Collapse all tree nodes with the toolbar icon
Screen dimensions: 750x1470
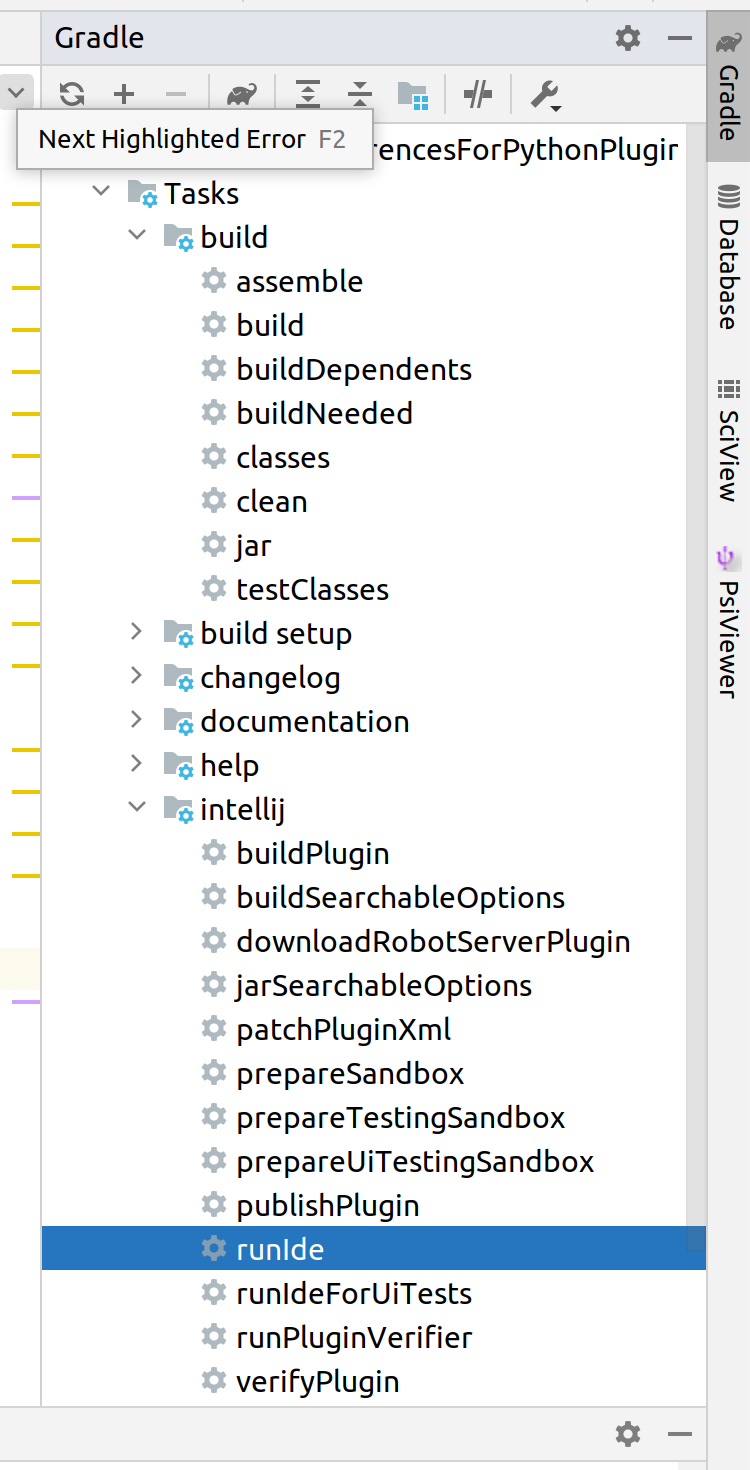pos(358,93)
